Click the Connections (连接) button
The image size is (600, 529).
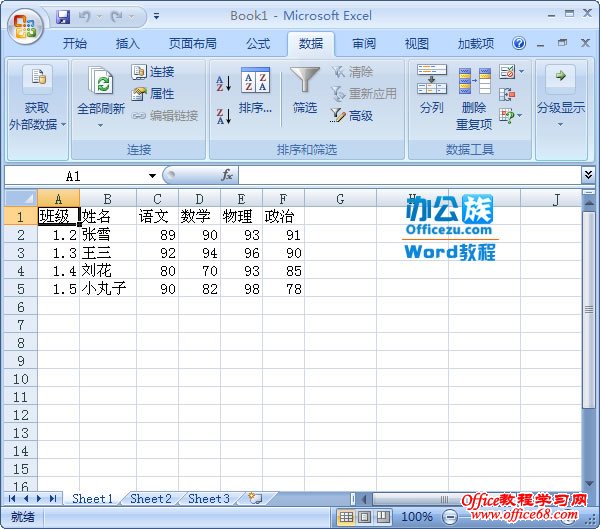coord(153,72)
